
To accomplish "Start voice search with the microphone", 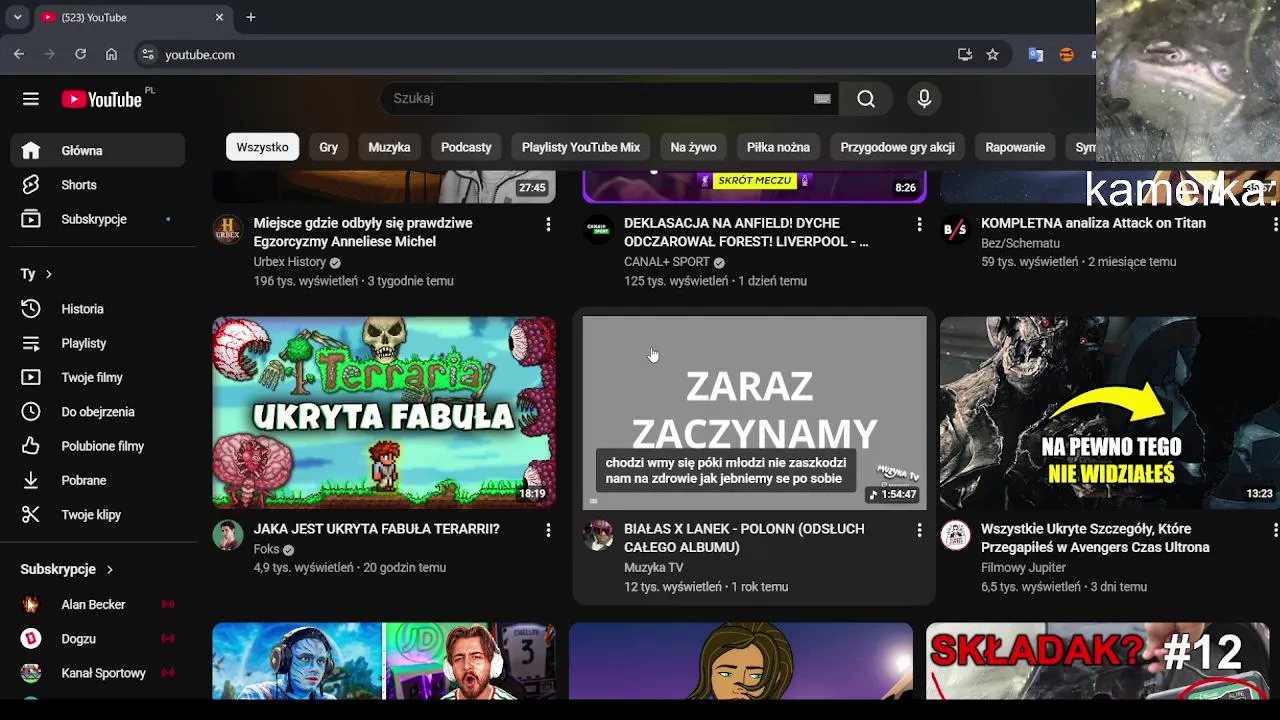I will (924, 98).
